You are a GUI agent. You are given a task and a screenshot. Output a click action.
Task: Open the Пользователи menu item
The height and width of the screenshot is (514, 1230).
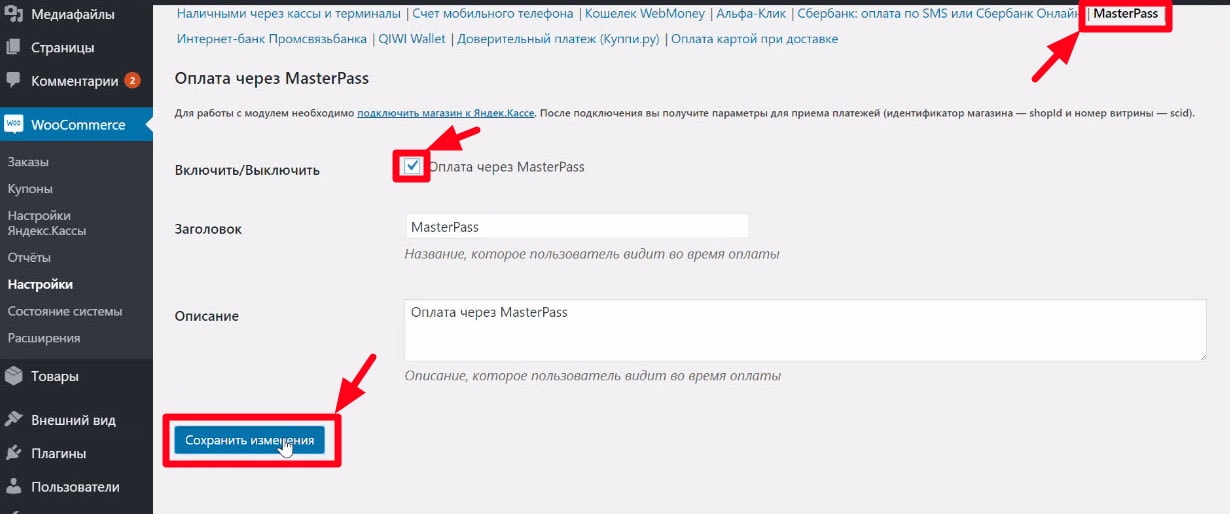(76, 487)
